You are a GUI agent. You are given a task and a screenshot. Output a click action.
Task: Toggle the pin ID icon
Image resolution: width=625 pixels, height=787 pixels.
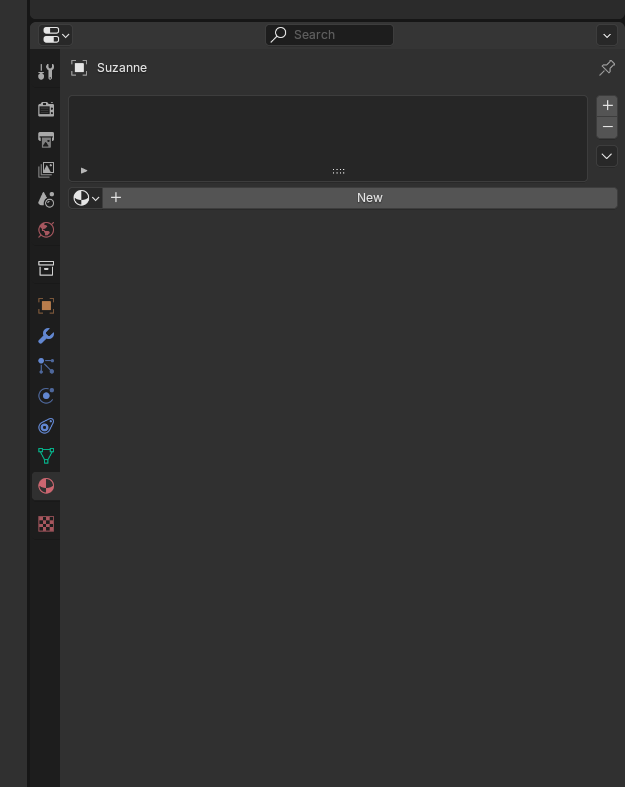(x=606, y=68)
